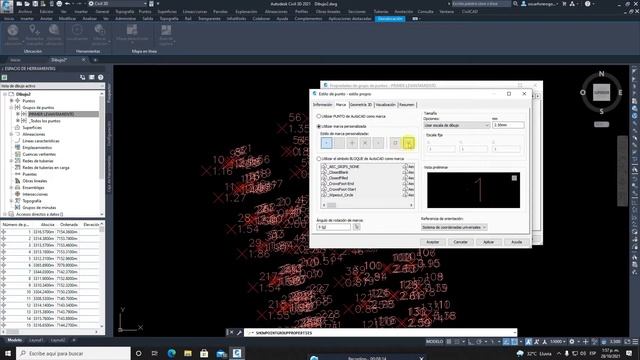Click the Aceptar button

(x=433, y=242)
